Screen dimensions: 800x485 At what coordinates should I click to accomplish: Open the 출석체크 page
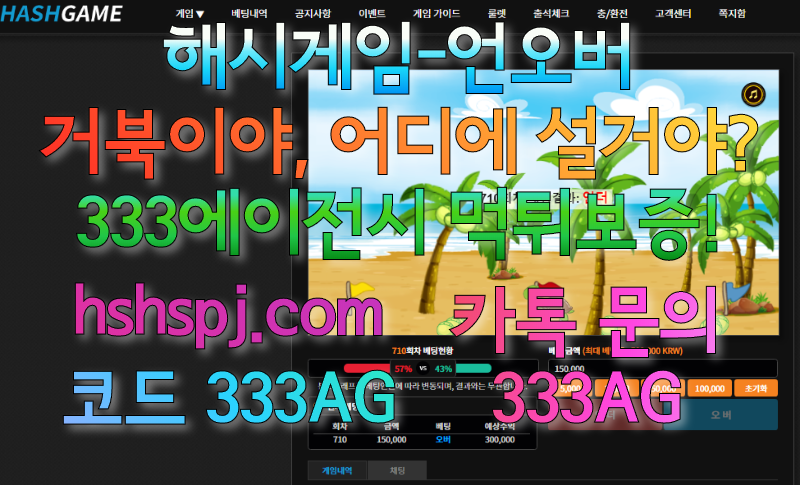pyautogui.click(x=551, y=14)
